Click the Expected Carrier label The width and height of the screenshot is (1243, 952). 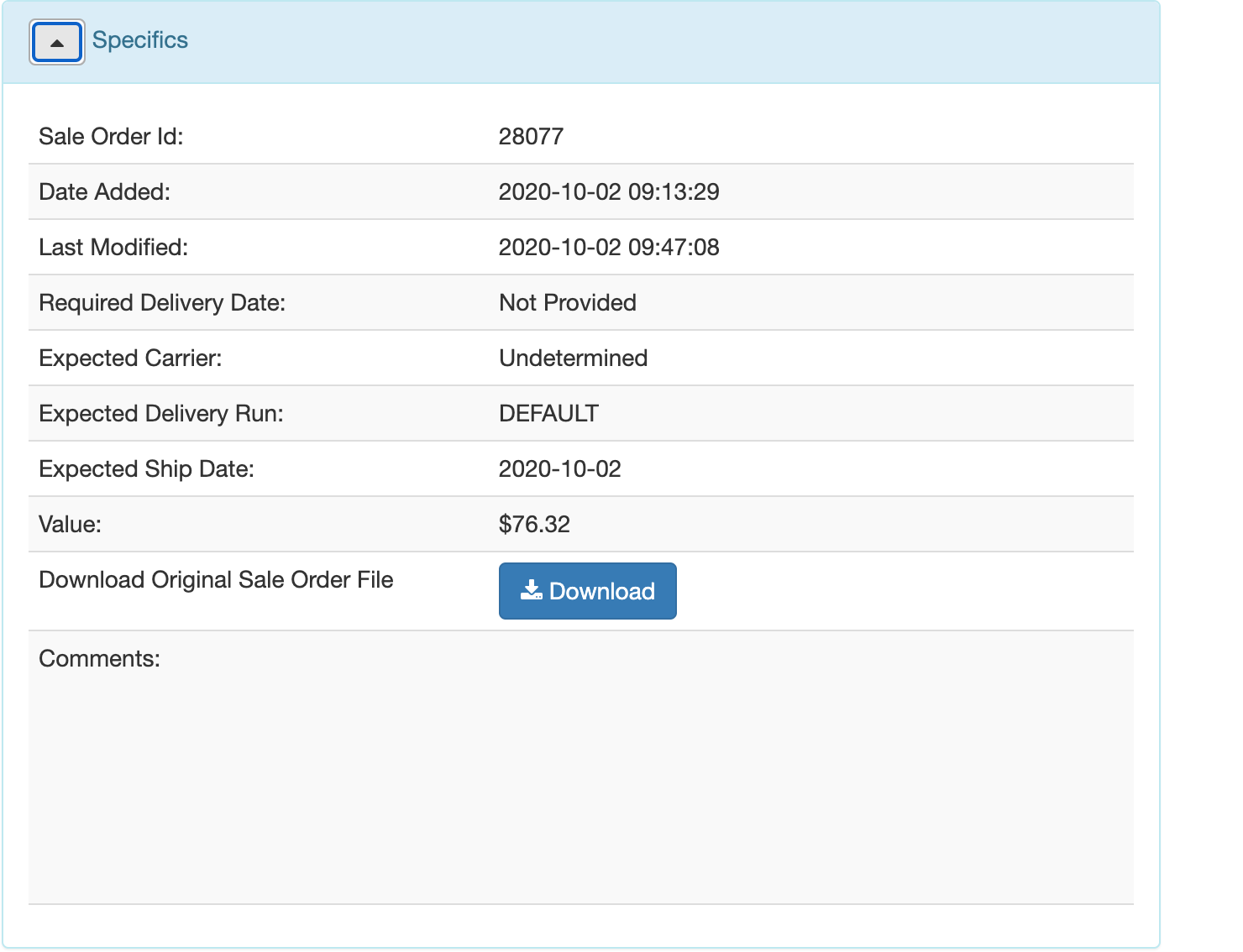[130, 358]
